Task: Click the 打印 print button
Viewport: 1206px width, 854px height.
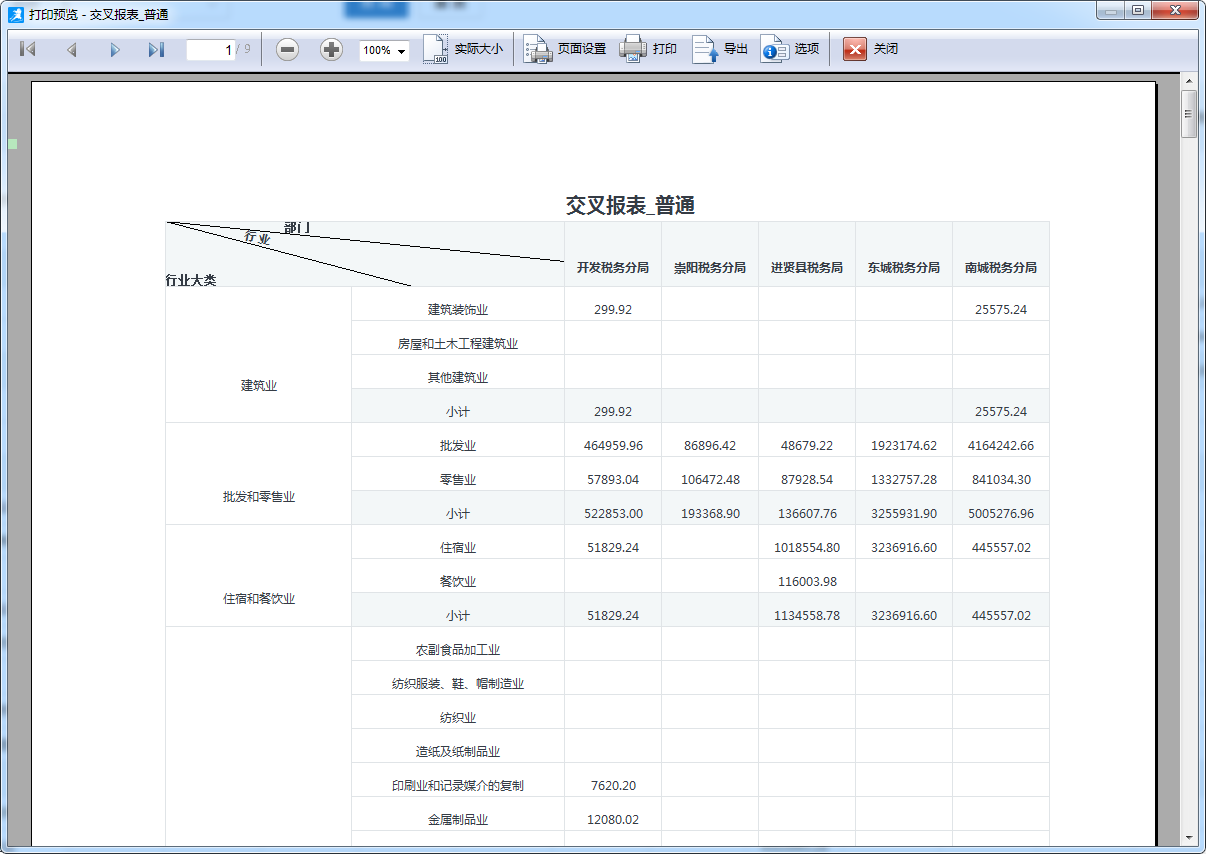Action: 648,49
